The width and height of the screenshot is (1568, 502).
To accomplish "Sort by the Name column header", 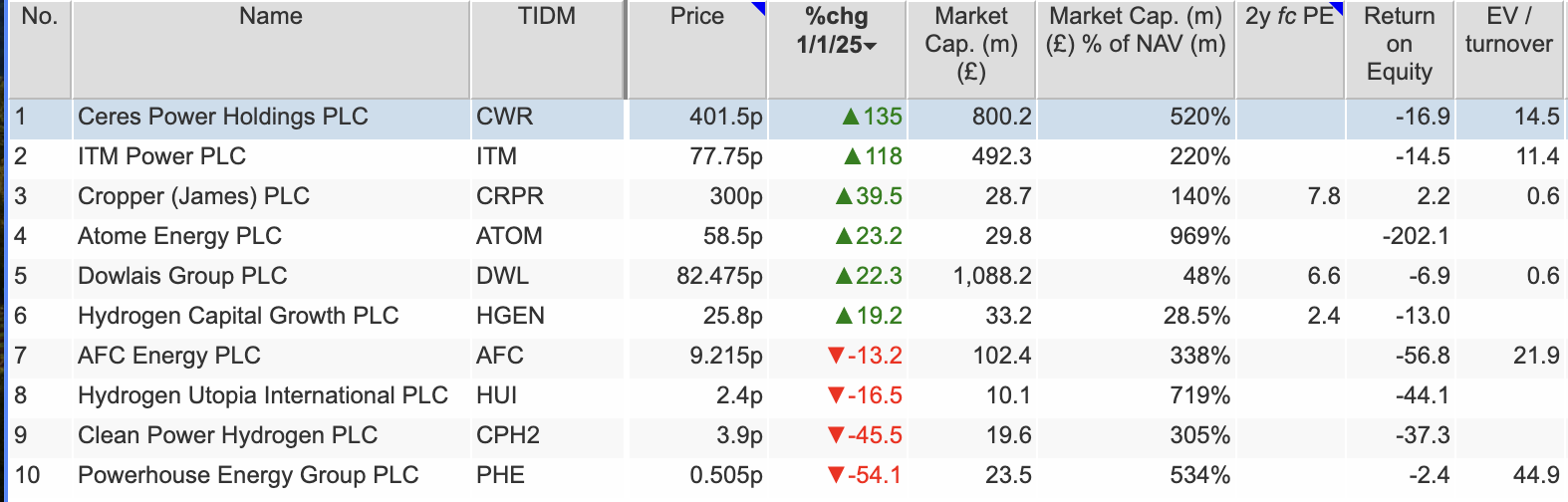I will click(x=270, y=17).
